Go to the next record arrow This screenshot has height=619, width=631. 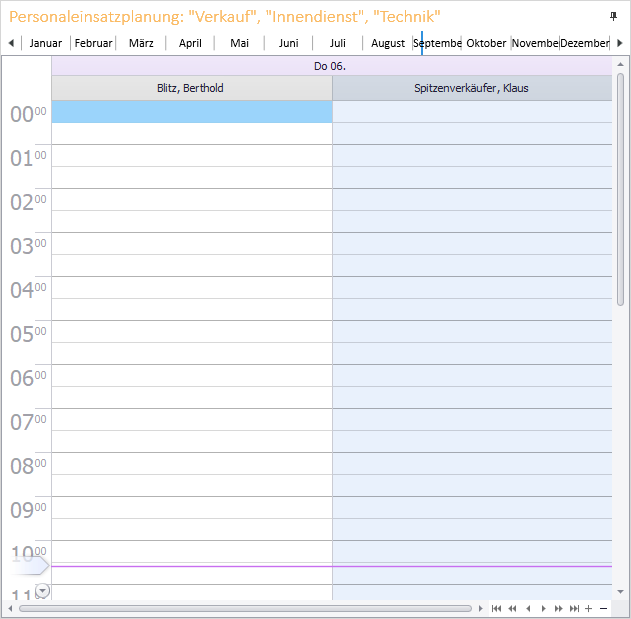pyautogui.click(x=543, y=608)
